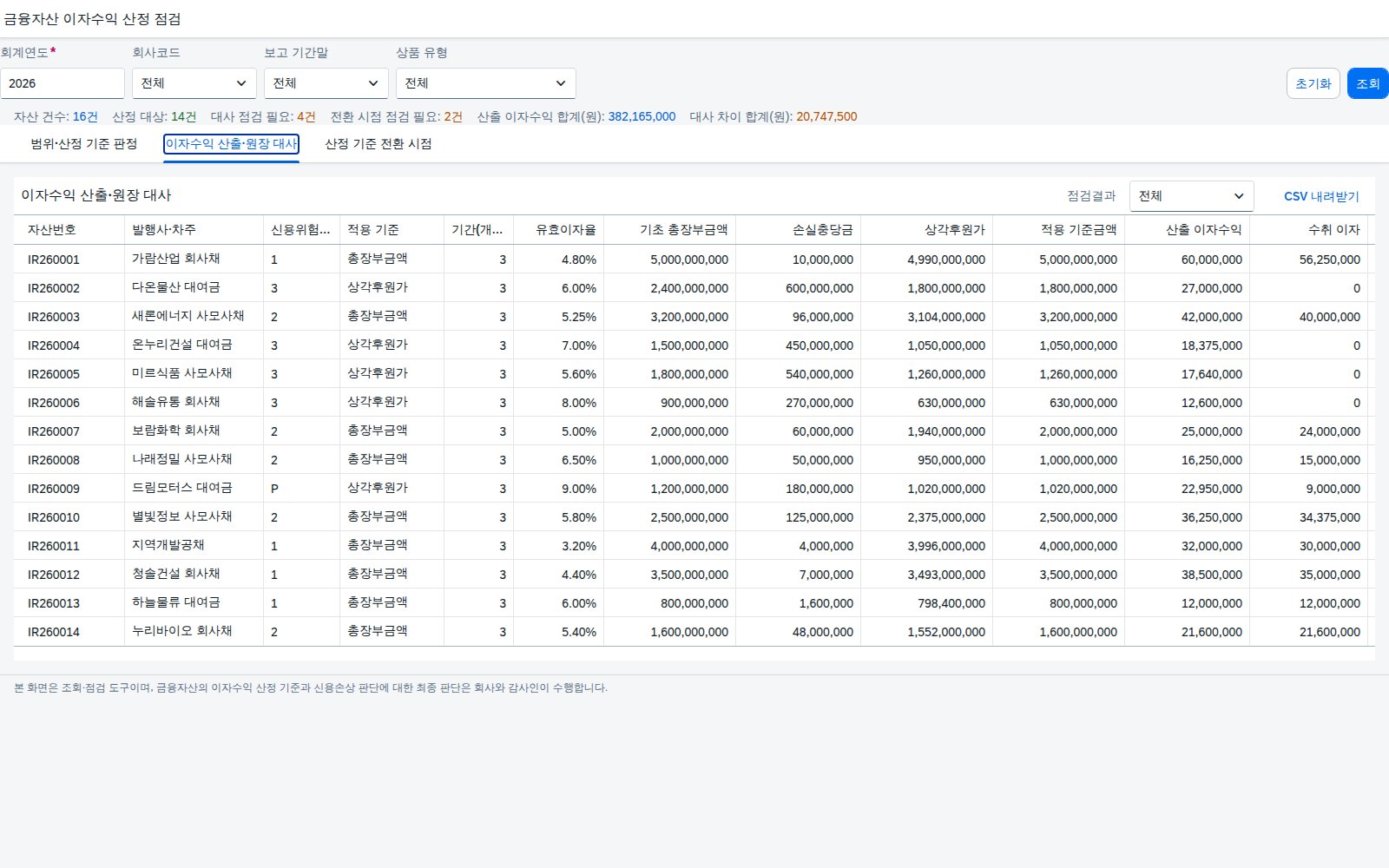Select asset IR260011 cell
This screenshot has width=1389, height=868.
[x=69, y=546]
